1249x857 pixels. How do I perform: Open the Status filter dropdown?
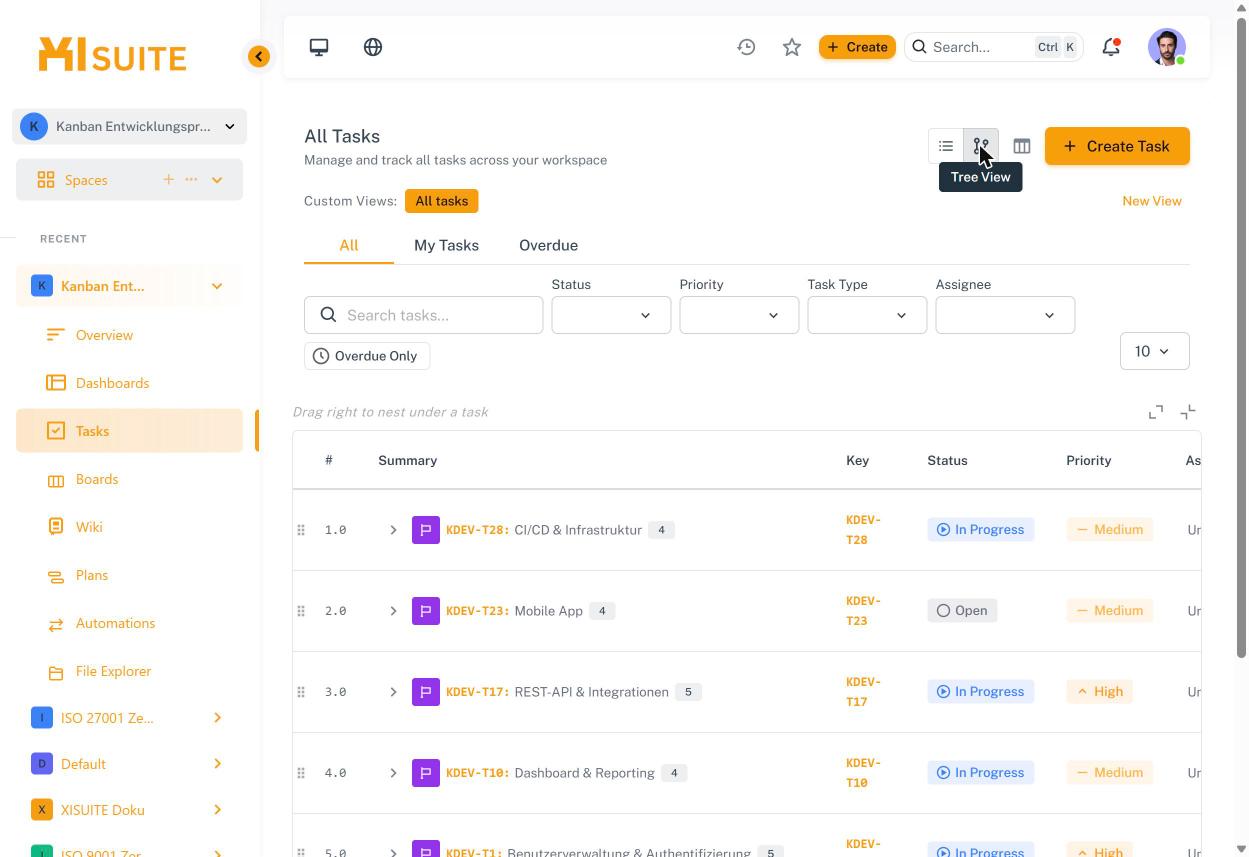coord(611,315)
